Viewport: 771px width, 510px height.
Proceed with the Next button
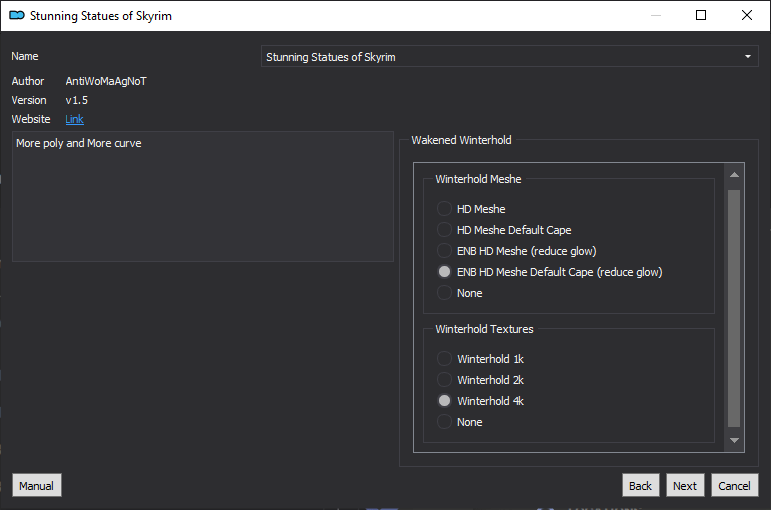click(x=685, y=485)
